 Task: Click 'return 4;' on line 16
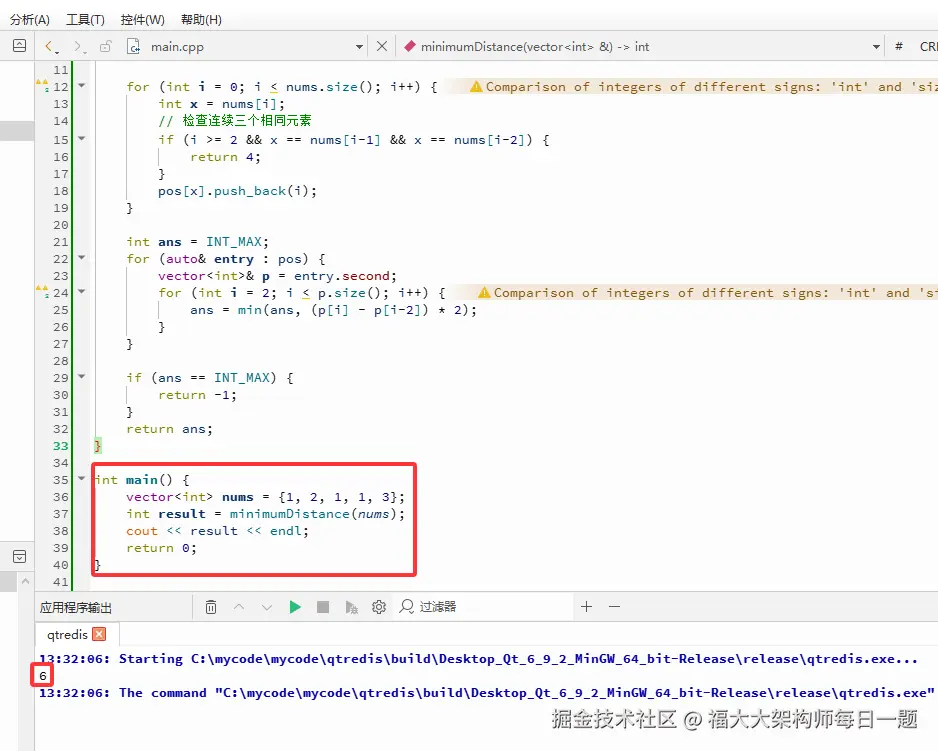(226, 157)
